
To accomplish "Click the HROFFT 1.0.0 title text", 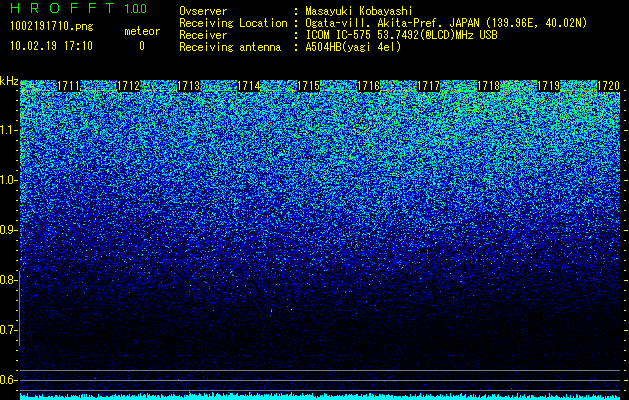I will 79,8.
